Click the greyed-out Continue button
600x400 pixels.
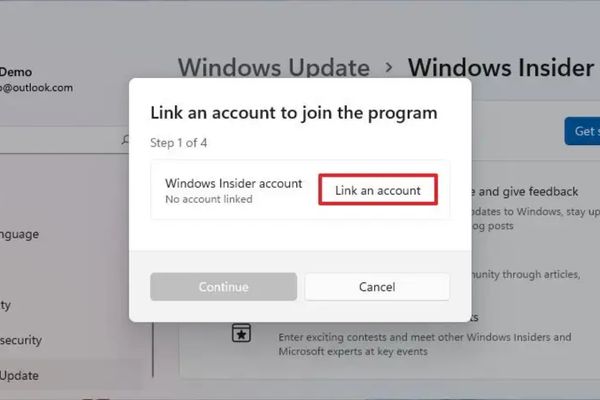(x=223, y=287)
